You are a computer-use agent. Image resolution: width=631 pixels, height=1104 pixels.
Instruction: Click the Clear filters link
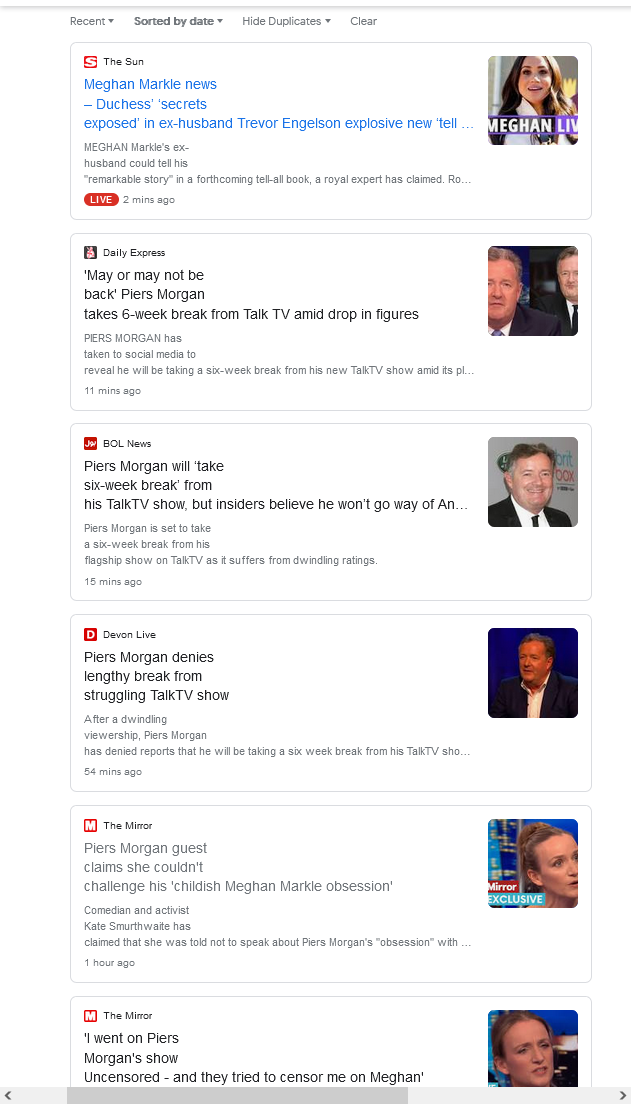tap(363, 21)
